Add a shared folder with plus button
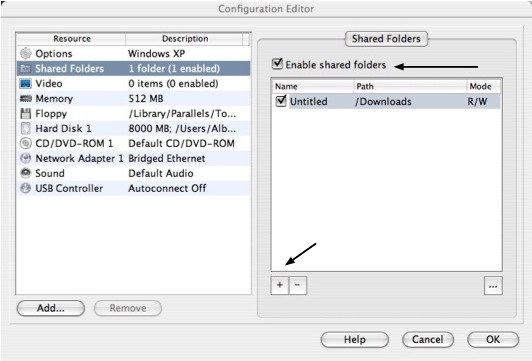This screenshot has height=361, width=532. 280,285
